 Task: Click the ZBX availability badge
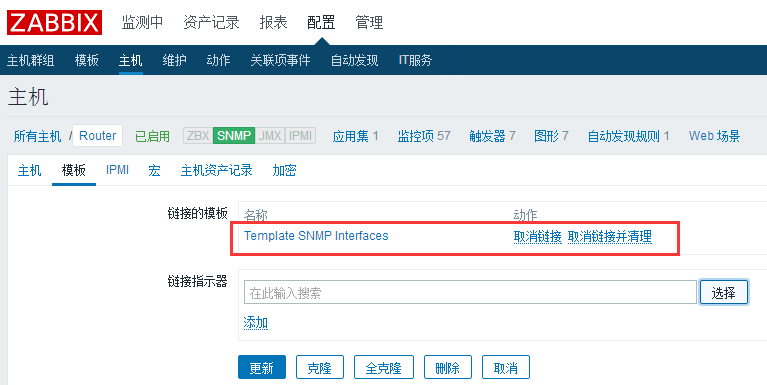pos(198,136)
